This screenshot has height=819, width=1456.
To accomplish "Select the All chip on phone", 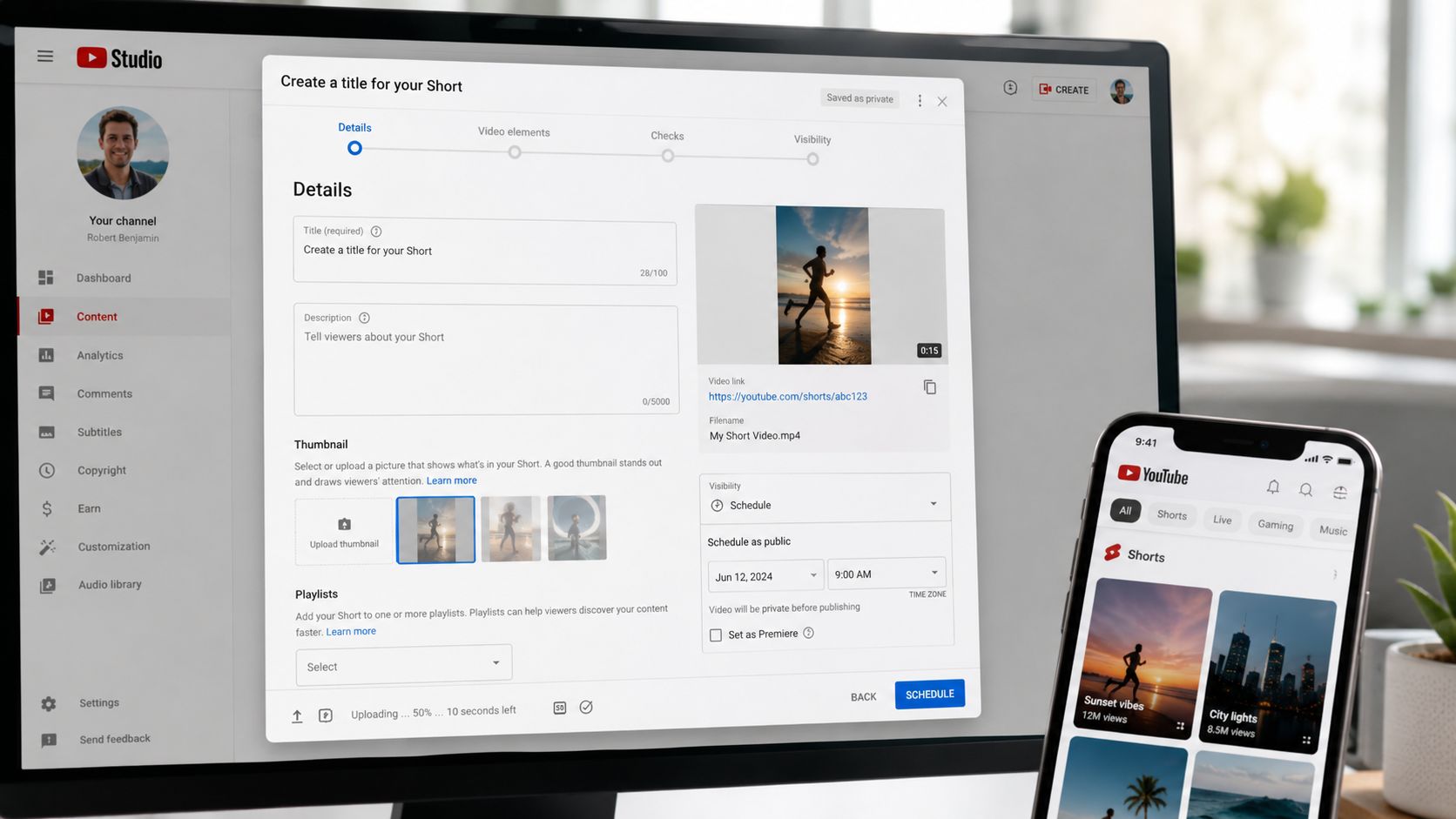I will tap(1125, 510).
